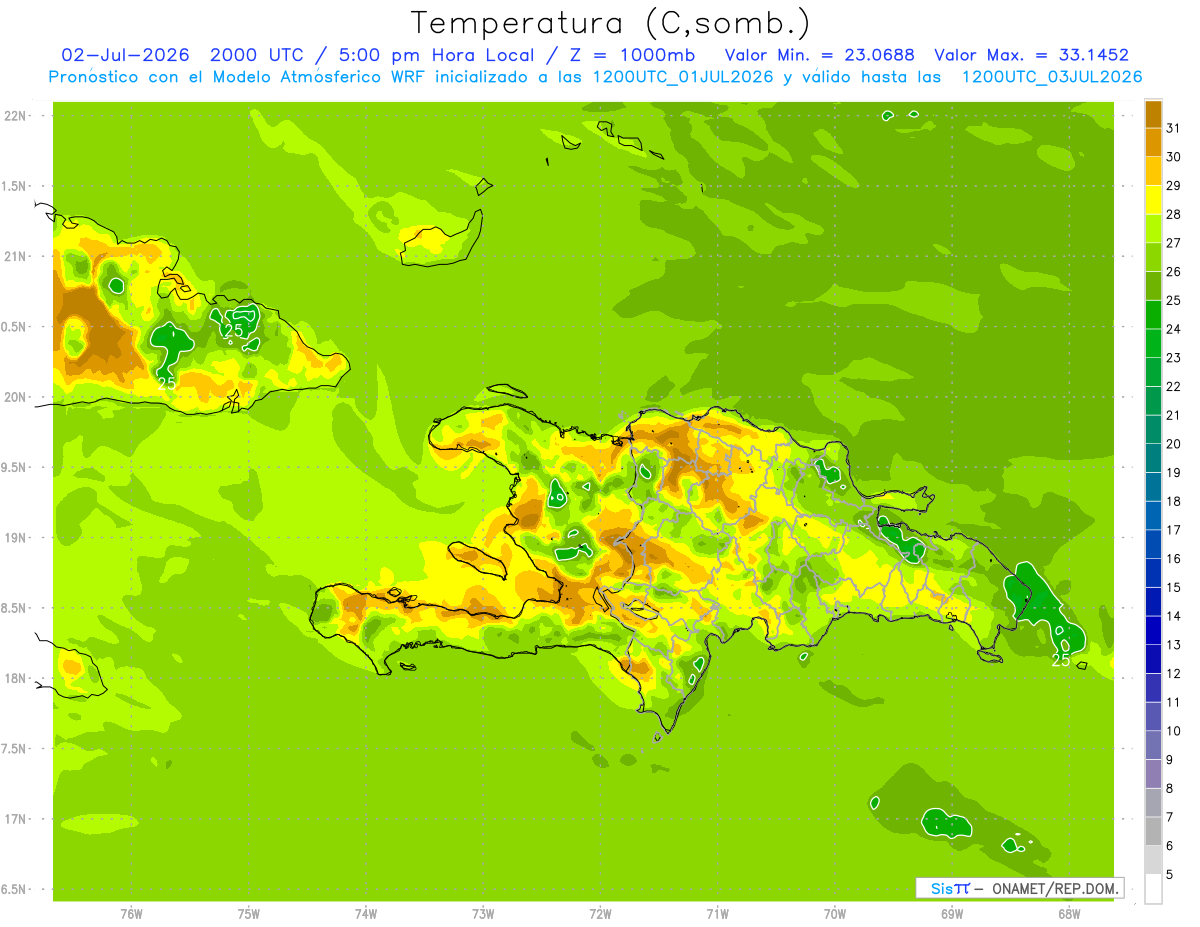
Task: Click color bar label "5"
Action: click(x=1170, y=875)
